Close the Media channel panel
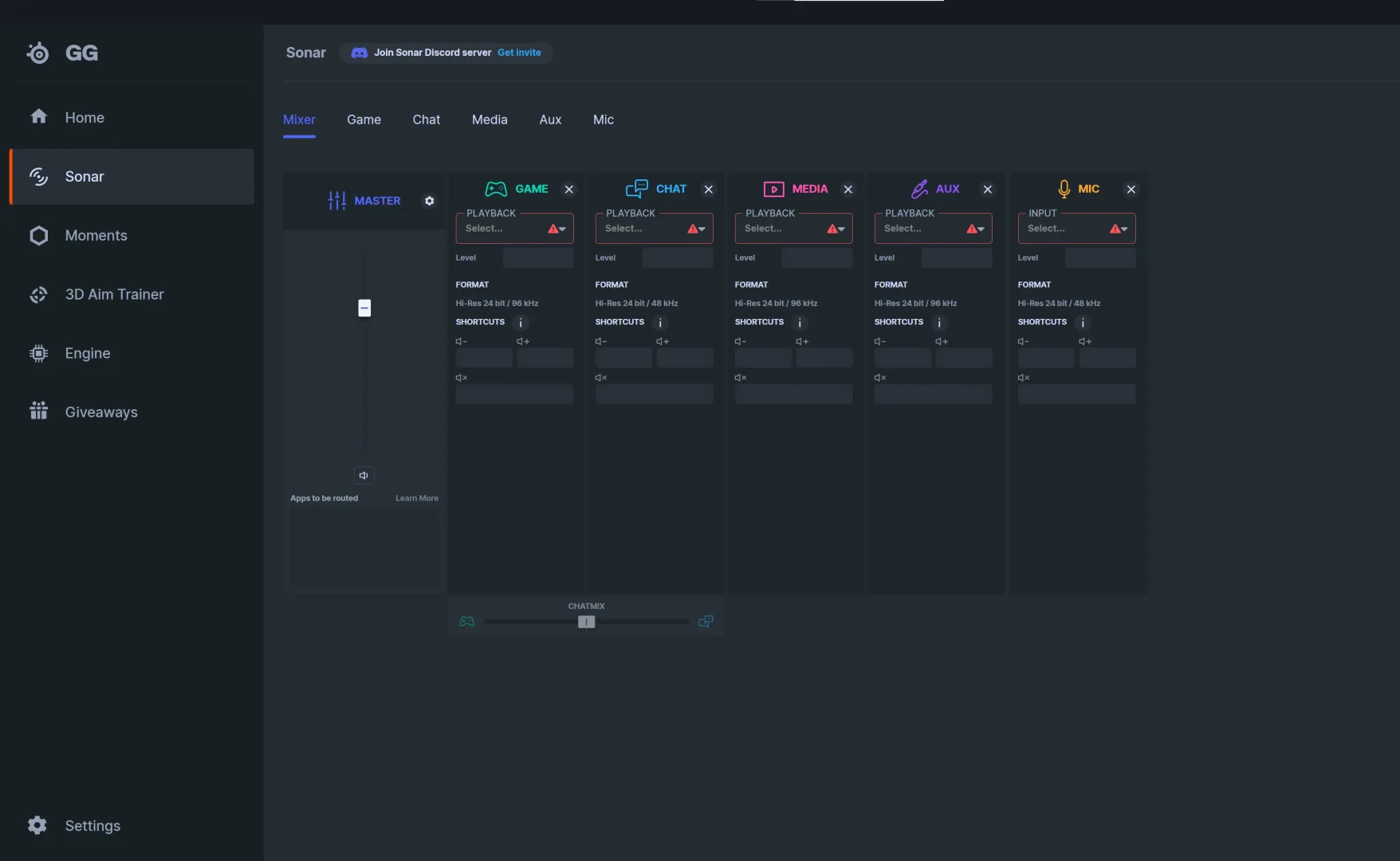The image size is (1400, 861). [x=848, y=189]
